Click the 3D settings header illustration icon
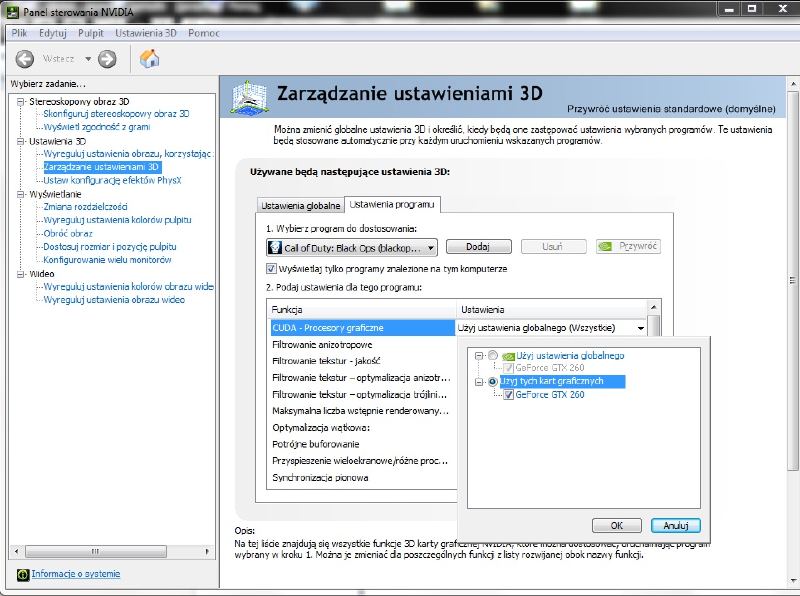This screenshot has width=800, height=596. 248,97
